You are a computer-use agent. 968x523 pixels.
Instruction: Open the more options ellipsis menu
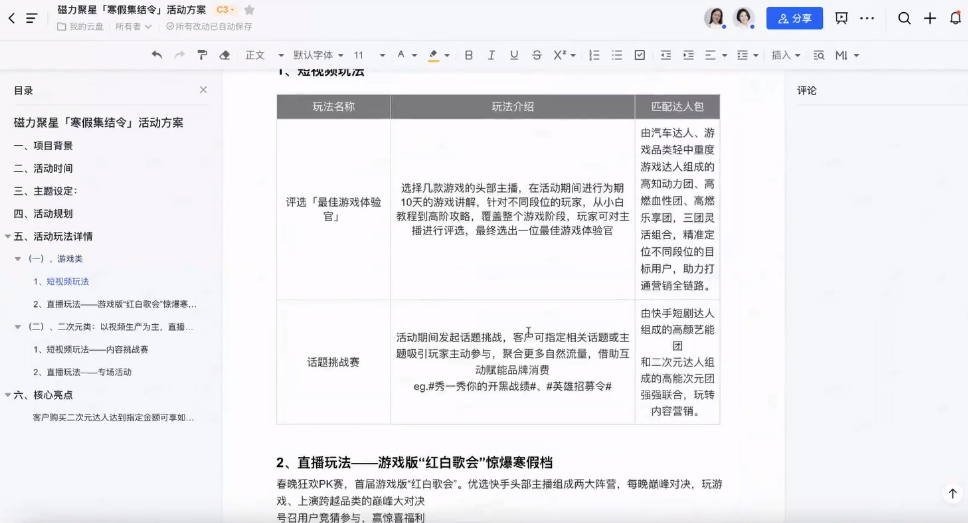click(x=867, y=19)
